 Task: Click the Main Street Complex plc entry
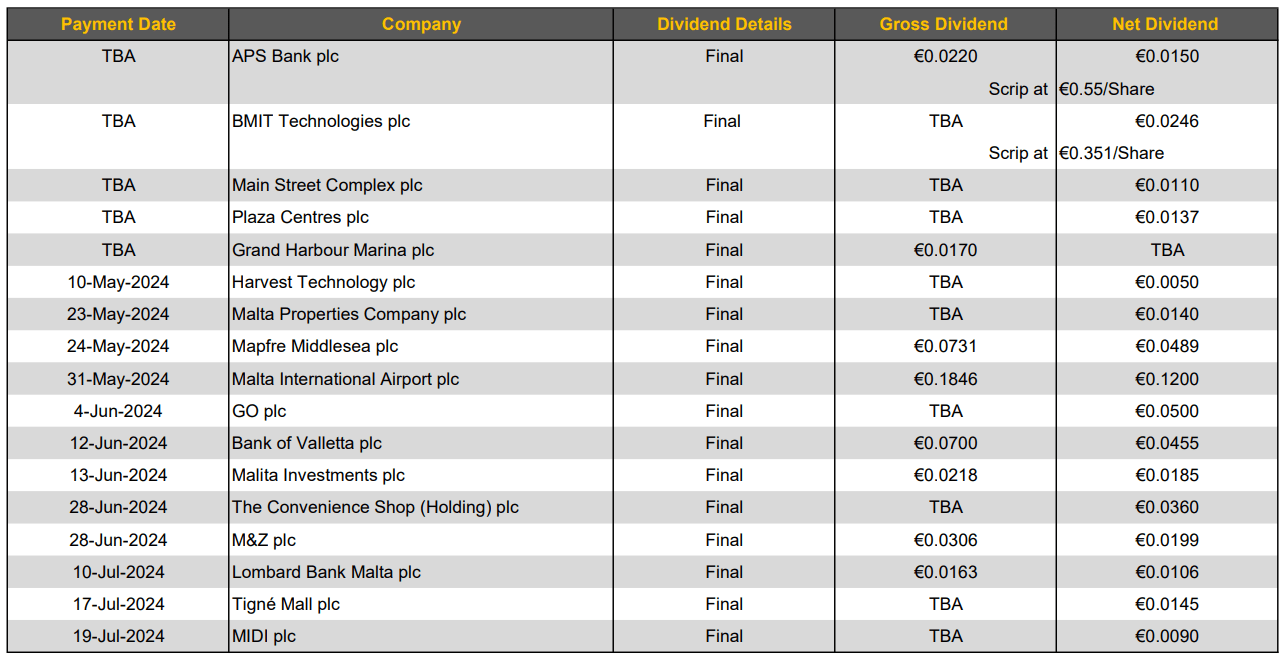pyautogui.click(x=327, y=185)
